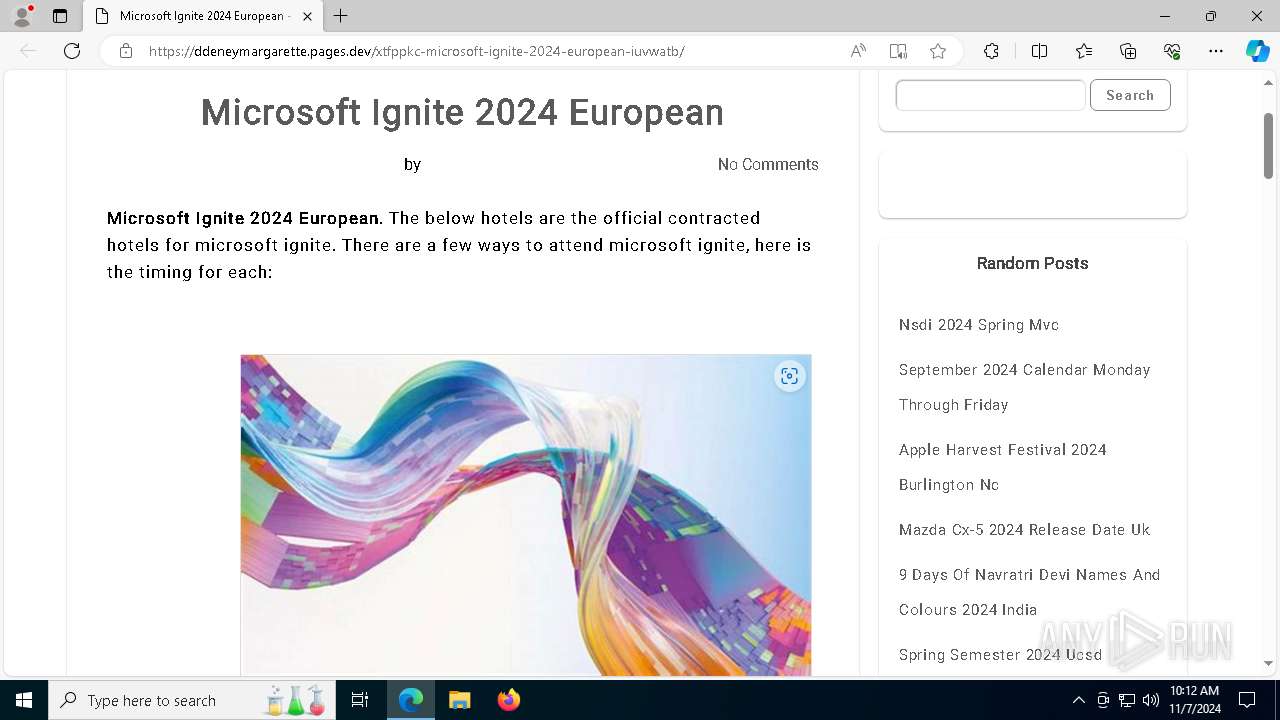The image size is (1280, 720).
Task: Launch Copilot sidebar
Action: point(1258,51)
